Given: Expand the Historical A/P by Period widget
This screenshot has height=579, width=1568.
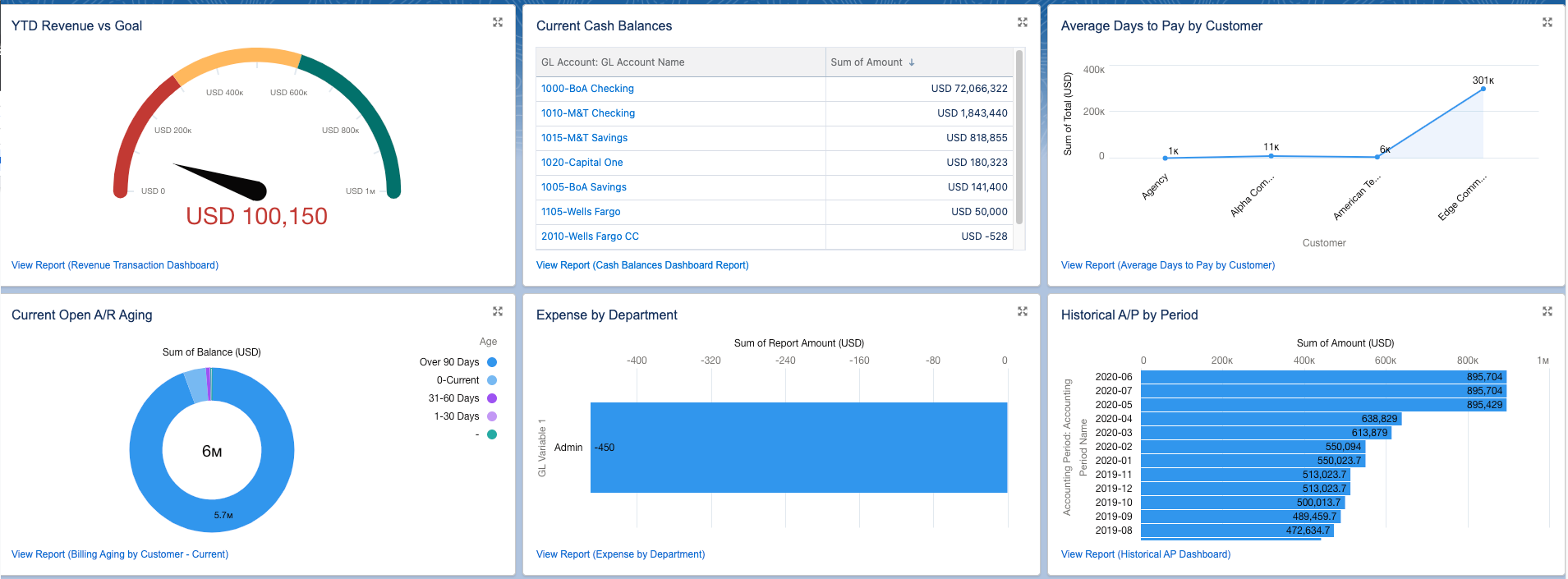Looking at the screenshot, I should click(1547, 311).
